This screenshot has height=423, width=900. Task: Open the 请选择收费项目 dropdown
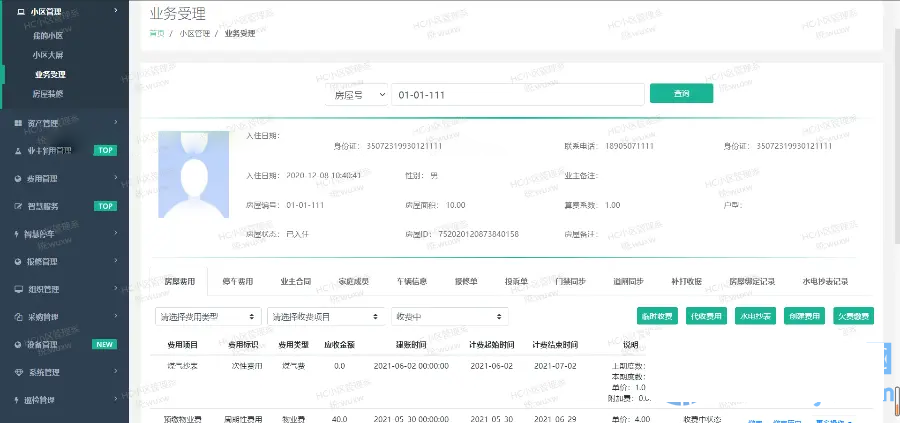pos(325,316)
